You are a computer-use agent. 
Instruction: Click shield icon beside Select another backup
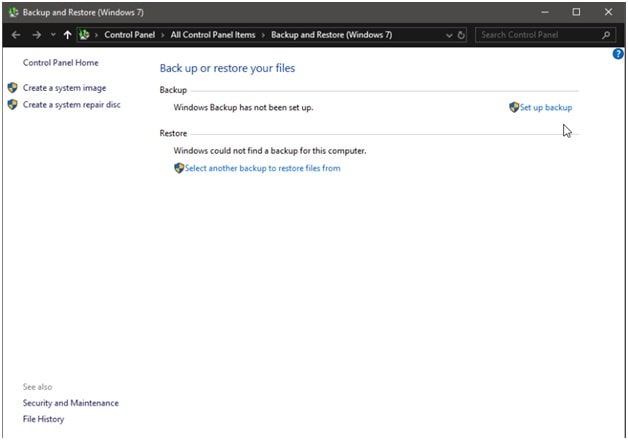point(179,168)
